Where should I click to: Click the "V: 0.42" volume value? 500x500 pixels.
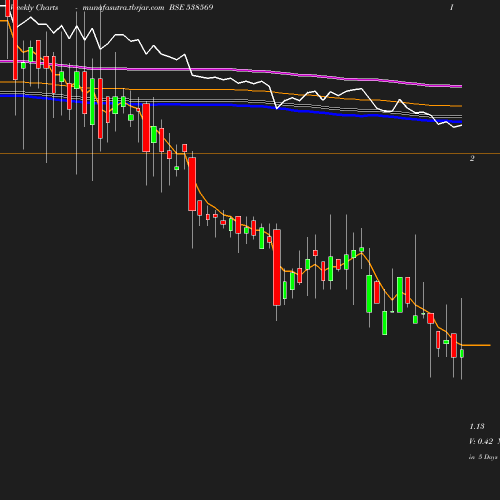click(481, 441)
